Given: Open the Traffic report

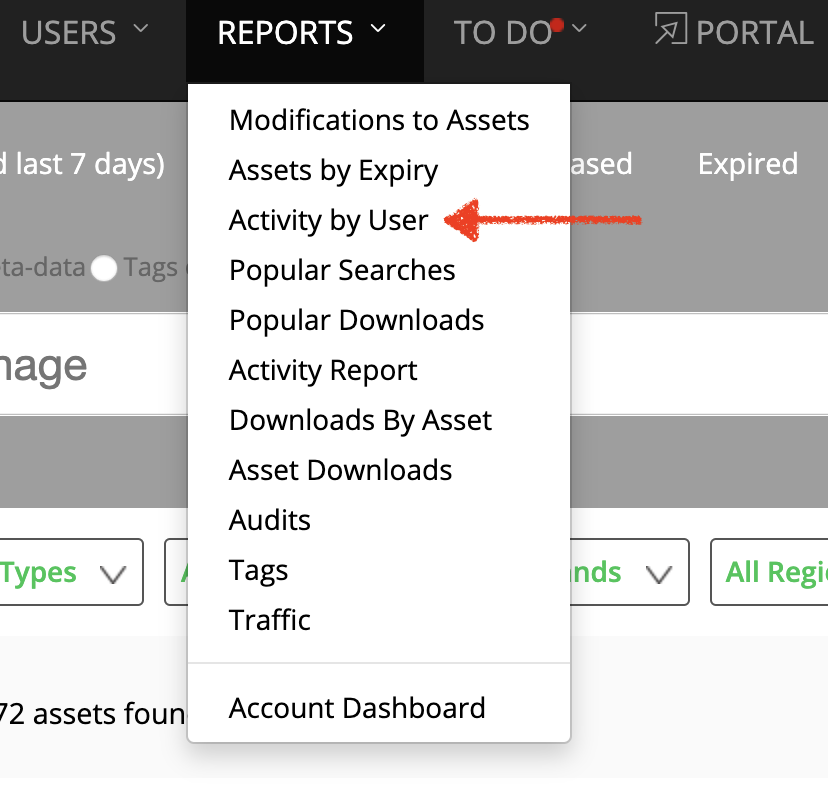Looking at the screenshot, I should coord(269,621).
